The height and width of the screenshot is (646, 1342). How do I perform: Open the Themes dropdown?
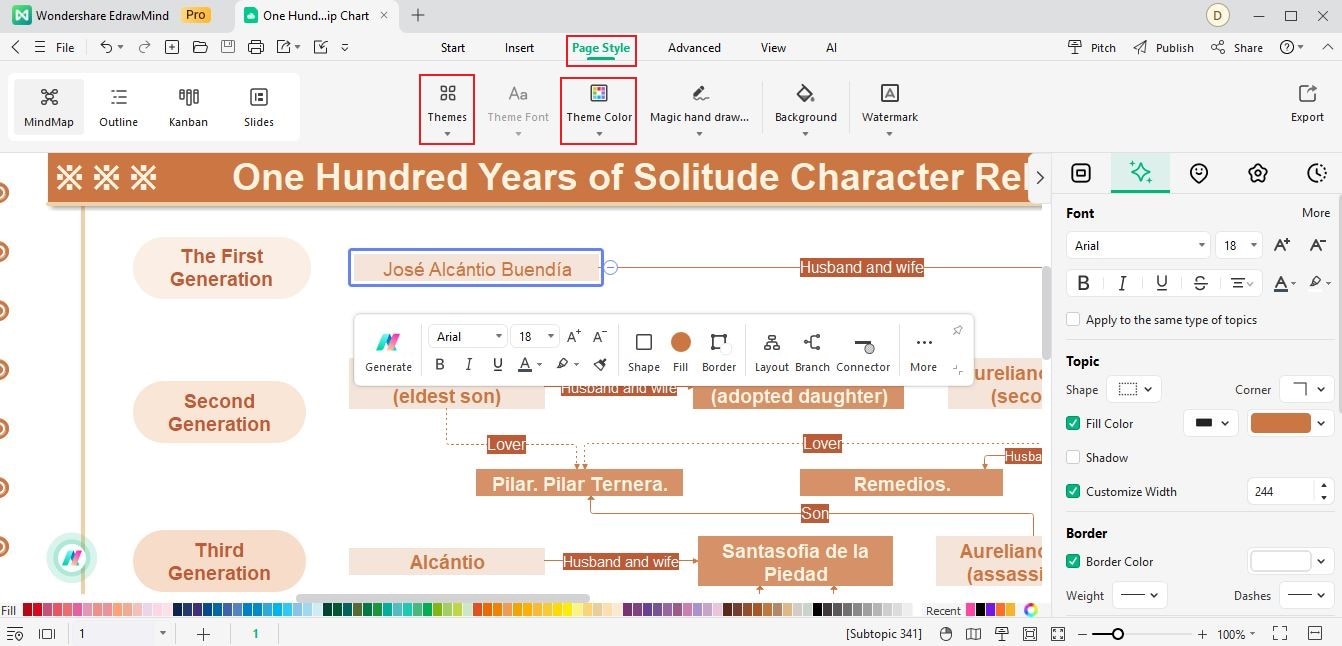447,109
